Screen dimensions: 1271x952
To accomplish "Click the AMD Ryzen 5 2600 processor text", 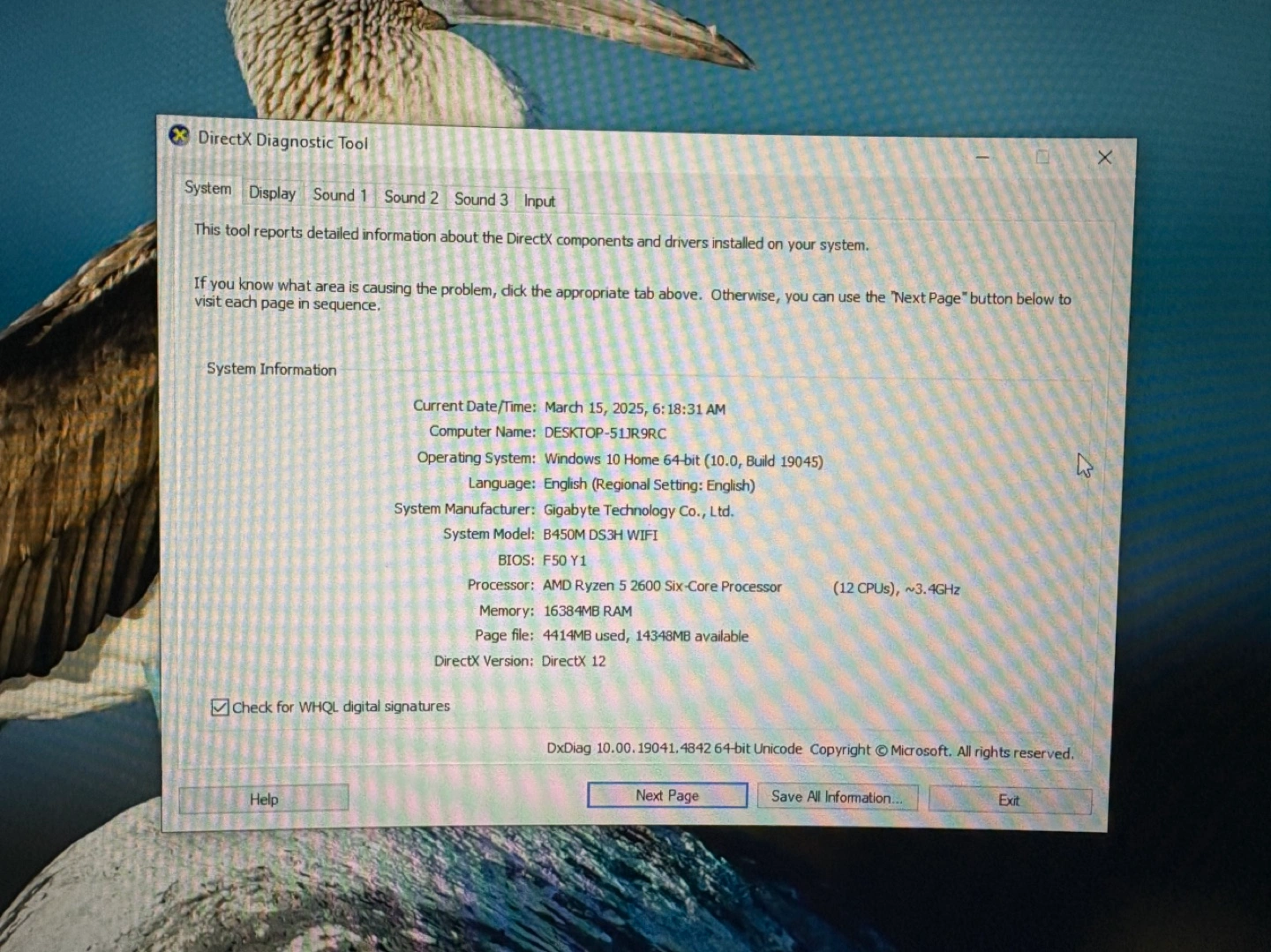I will pos(662,587).
